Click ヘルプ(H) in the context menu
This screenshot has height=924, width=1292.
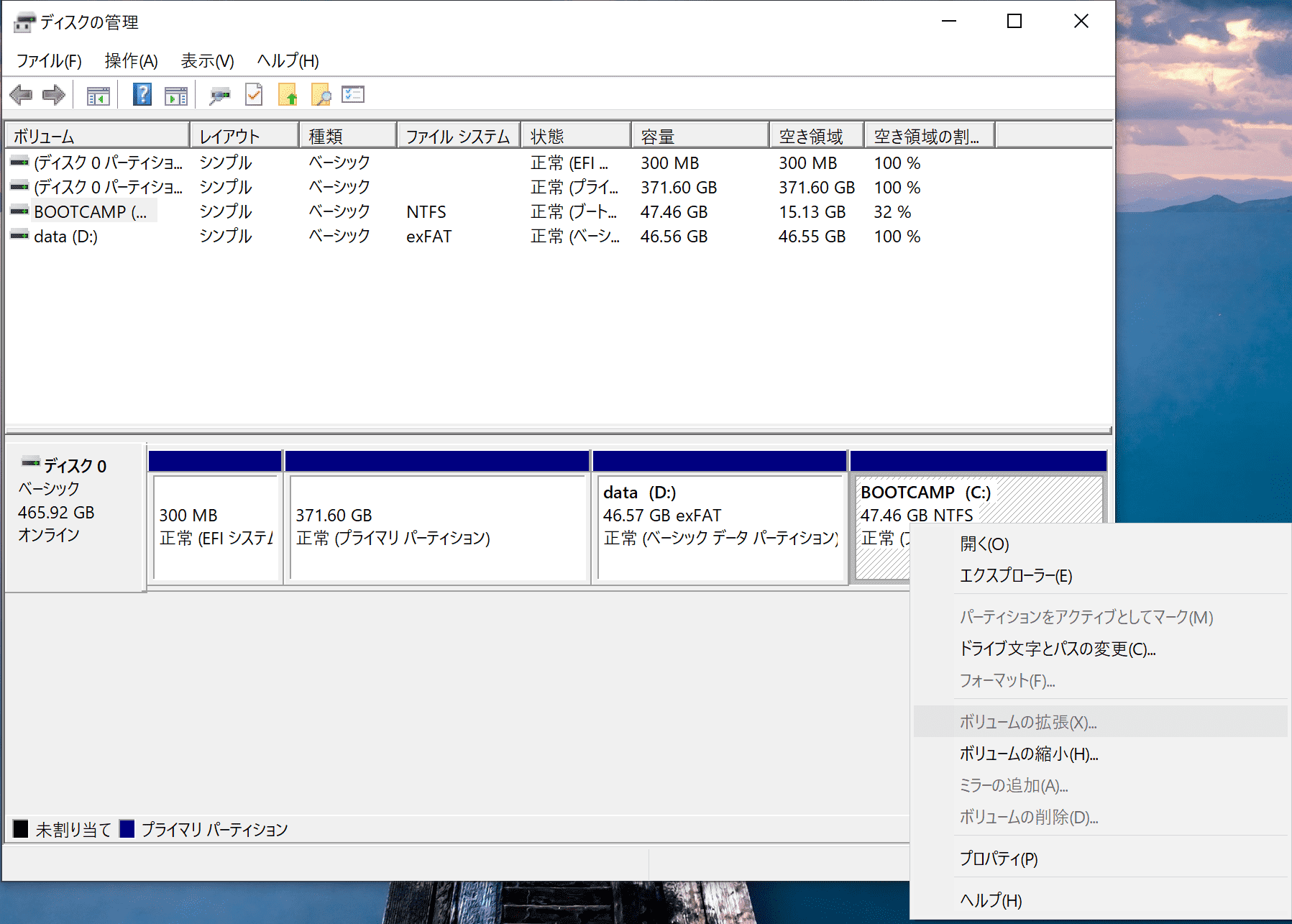click(x=1099, y=901)
